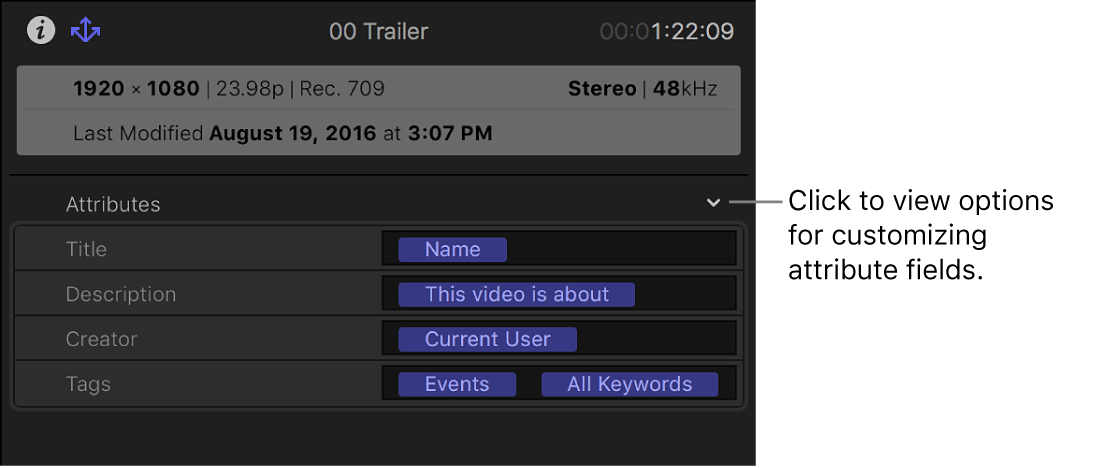
Task: Click the Creator attribute label
Action: click(x=101, y=339)
